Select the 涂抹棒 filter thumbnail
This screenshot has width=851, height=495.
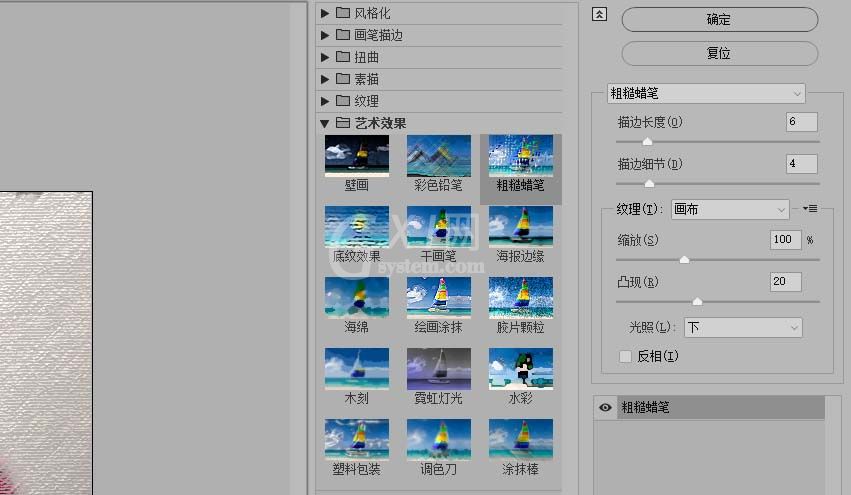point(520,440)
